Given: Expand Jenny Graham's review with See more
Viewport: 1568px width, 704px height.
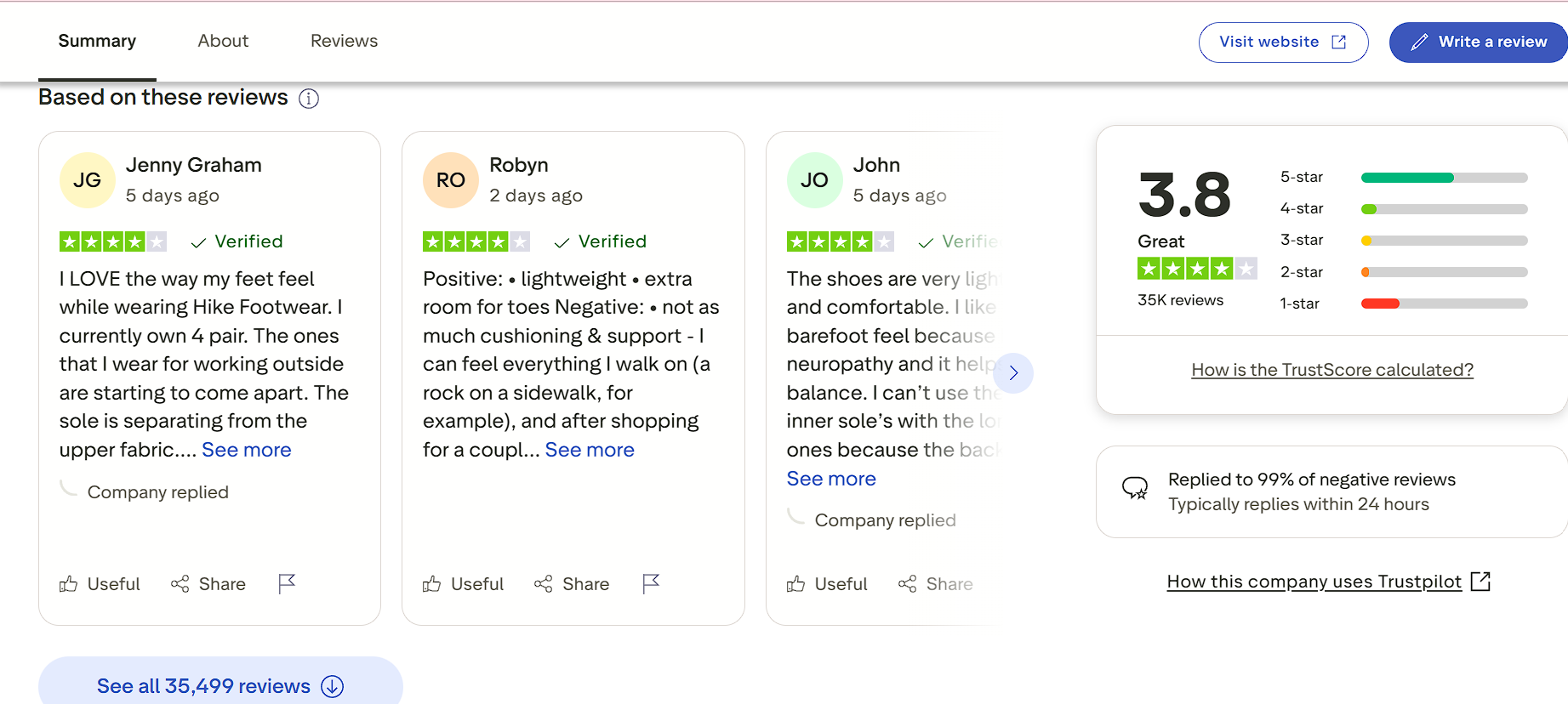Looking at the screenshot, I should tap(247, 450).
